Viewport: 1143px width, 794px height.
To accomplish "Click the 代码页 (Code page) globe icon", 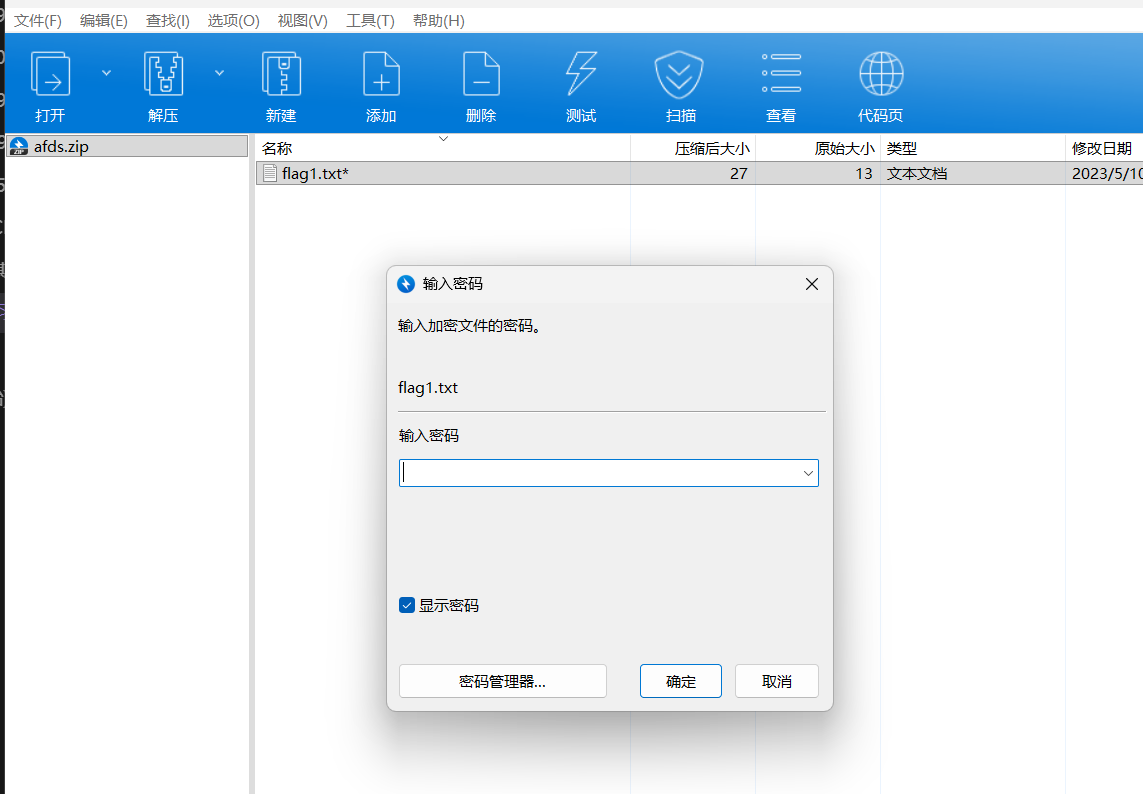I will point(881,74).
